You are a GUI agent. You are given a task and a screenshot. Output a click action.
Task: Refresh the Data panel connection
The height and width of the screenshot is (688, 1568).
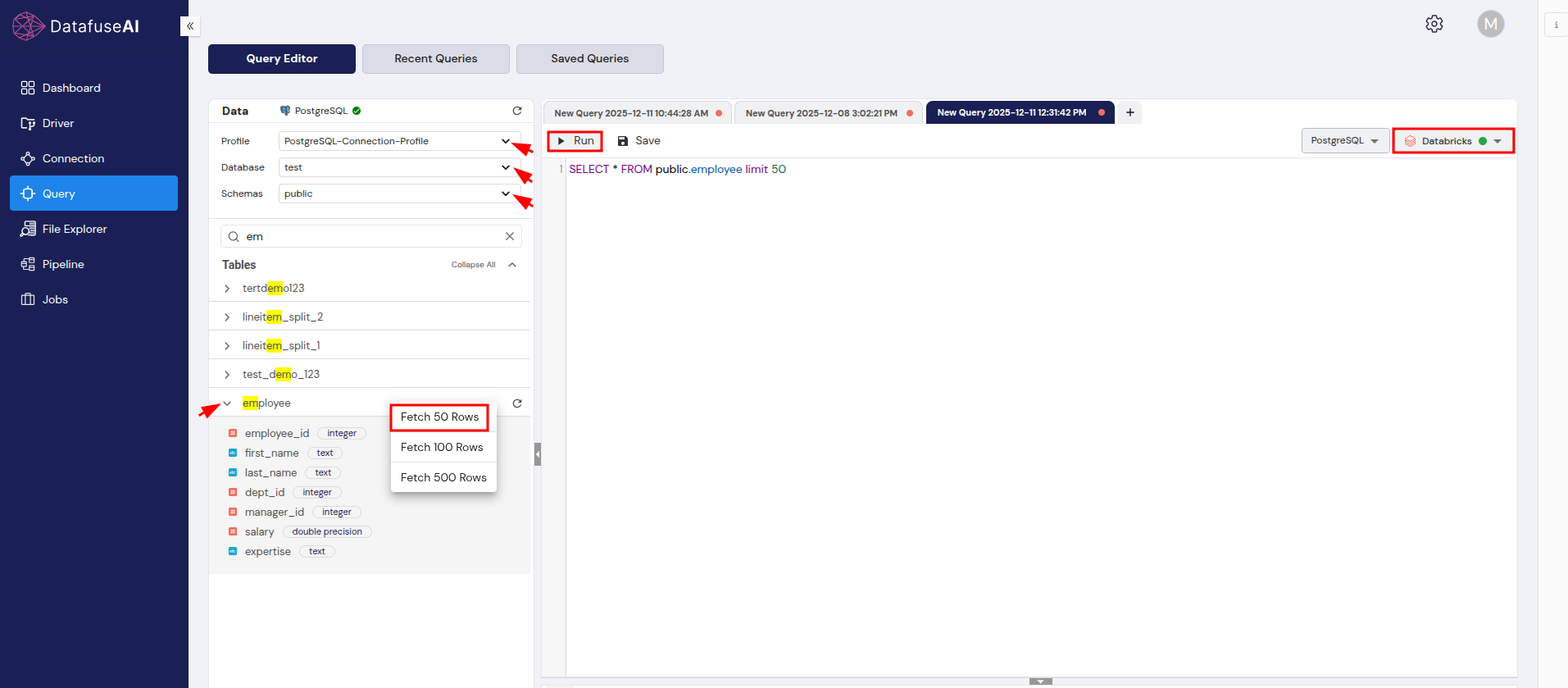click(517, 111)
